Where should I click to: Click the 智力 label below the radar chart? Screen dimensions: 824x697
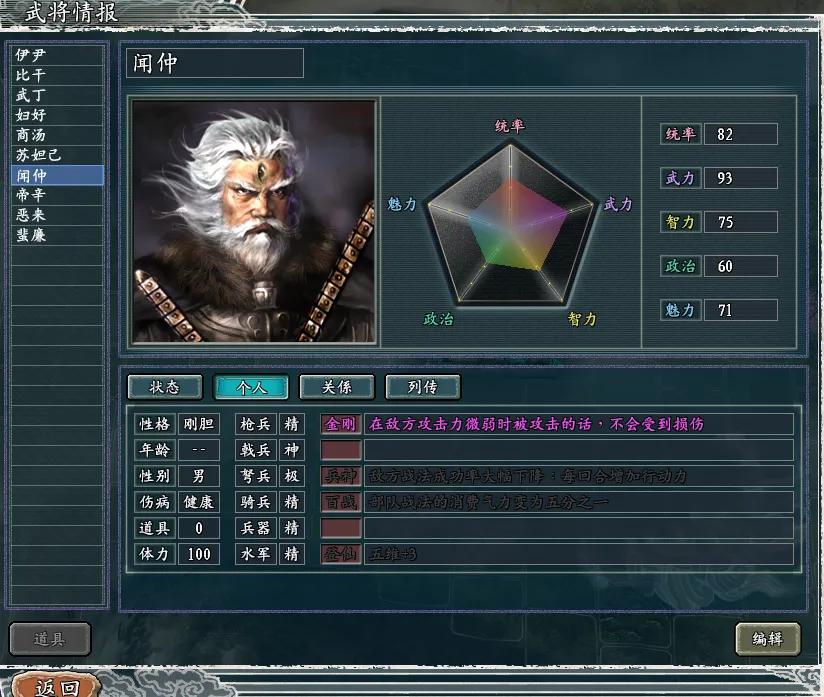tap(582, 319)
